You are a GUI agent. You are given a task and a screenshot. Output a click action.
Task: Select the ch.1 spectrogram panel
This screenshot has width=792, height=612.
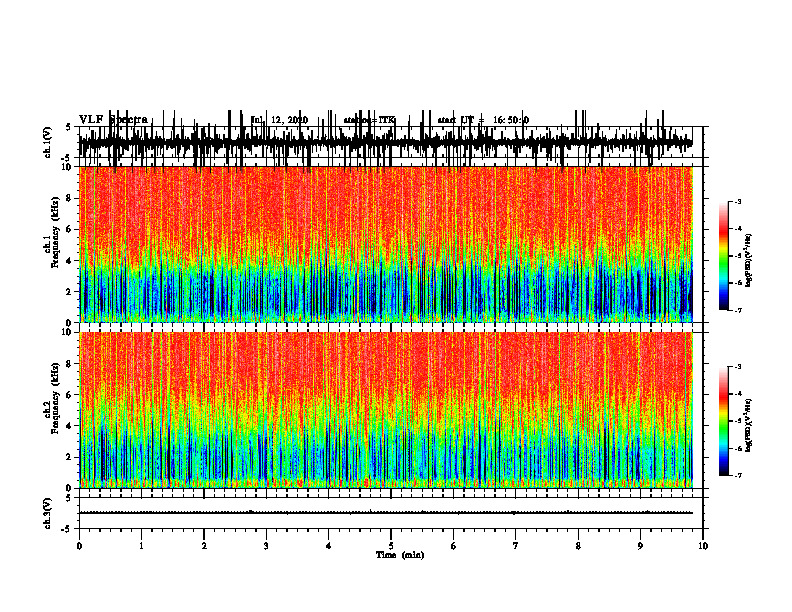point(386,244)
